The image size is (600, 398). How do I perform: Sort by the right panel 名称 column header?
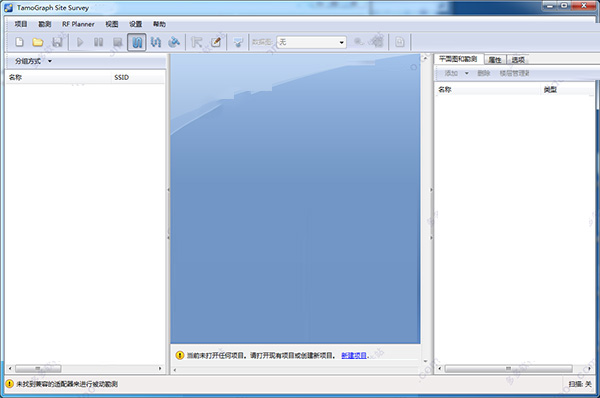pos(488,90)
